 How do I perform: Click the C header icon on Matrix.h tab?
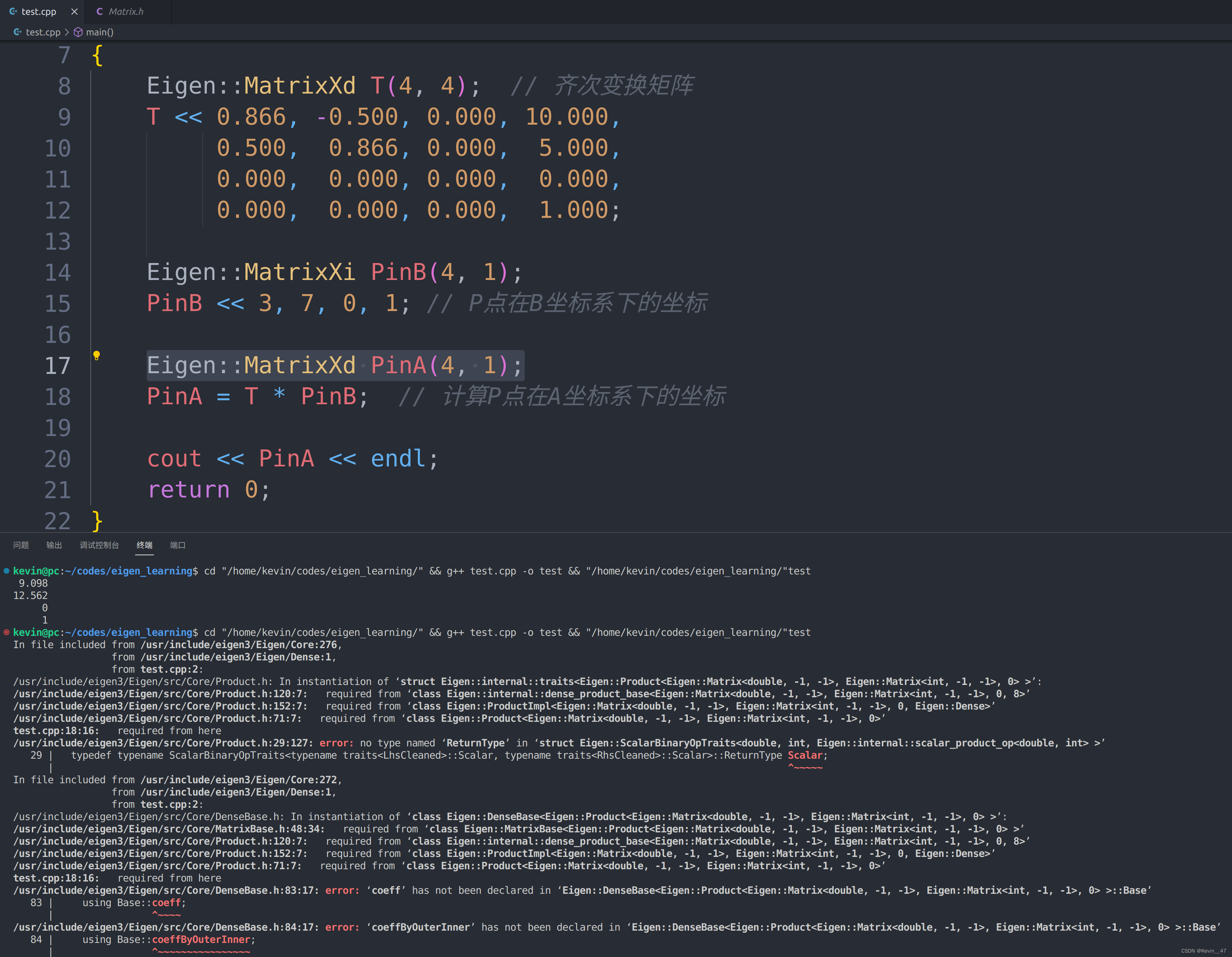[x=99, y=11]
